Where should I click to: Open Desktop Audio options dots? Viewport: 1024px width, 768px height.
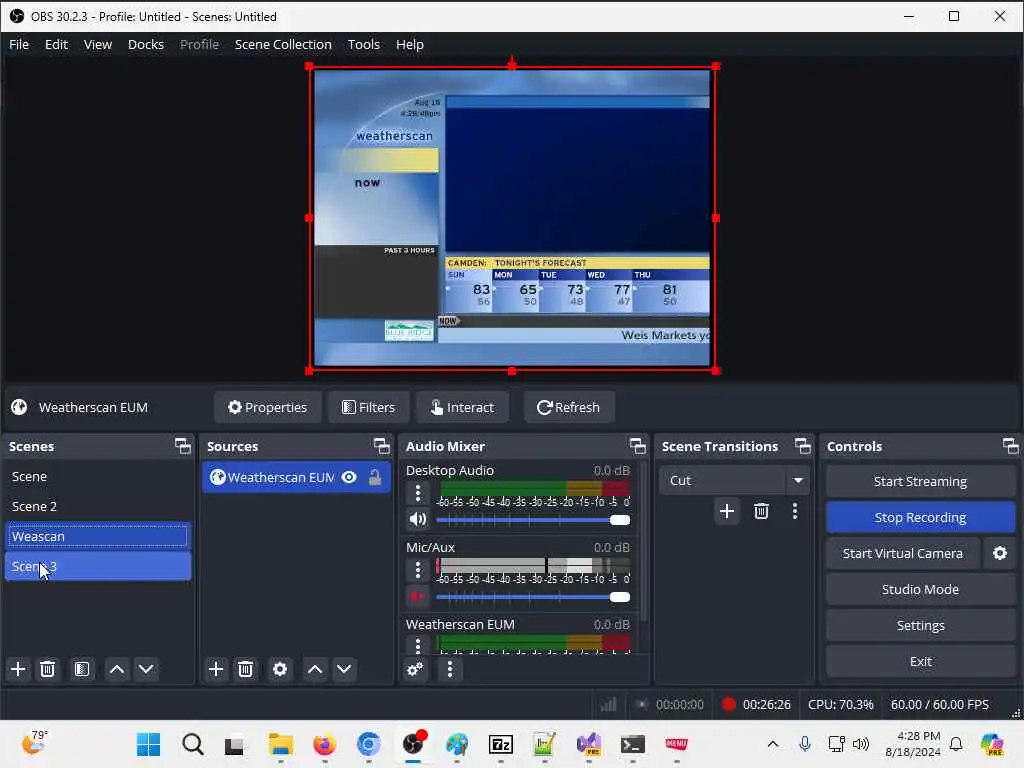point(418,492)
